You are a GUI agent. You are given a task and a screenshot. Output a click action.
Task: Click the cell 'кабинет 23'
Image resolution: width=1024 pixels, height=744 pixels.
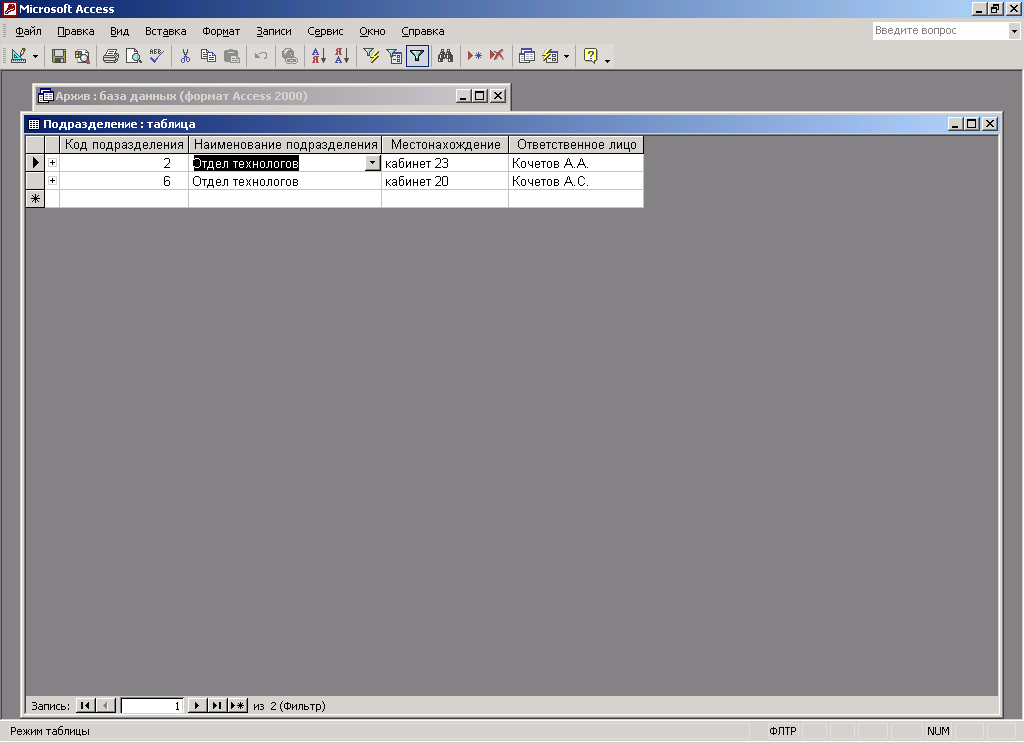(x=445, y=163)
